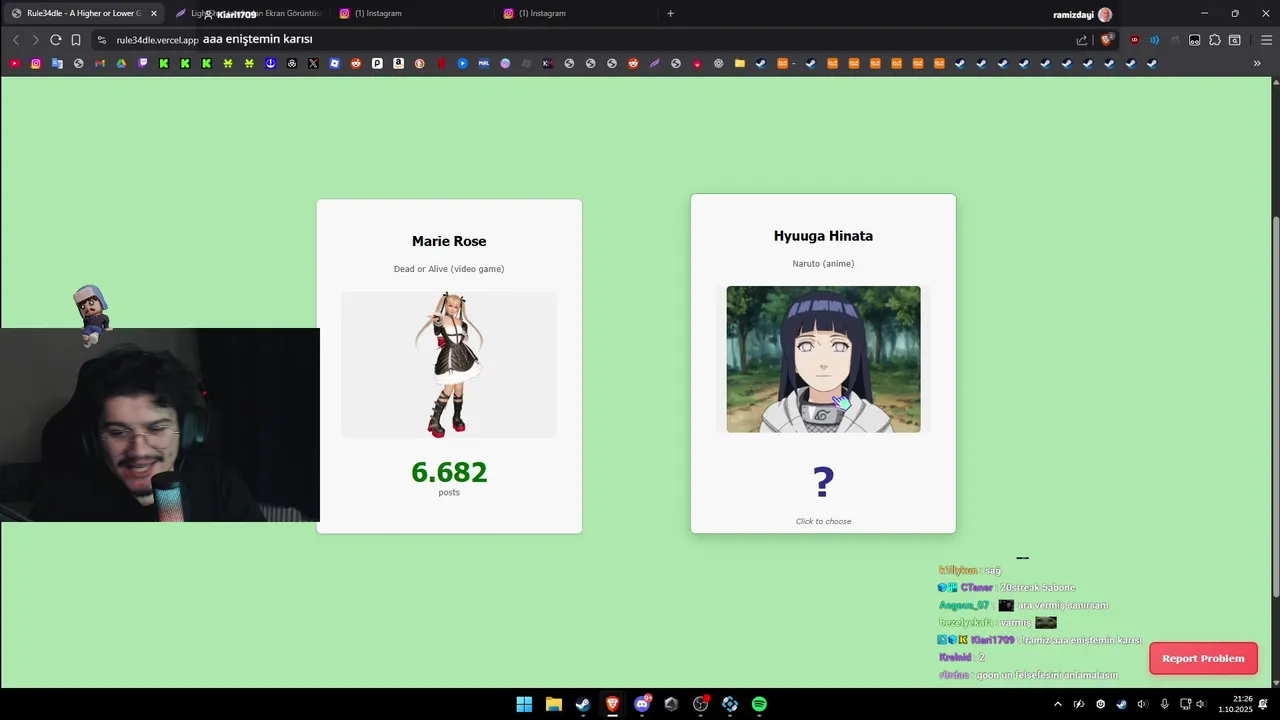Click the Hyuuga Hinata image
Viewport: 1280px width, 720px height.
823,359
